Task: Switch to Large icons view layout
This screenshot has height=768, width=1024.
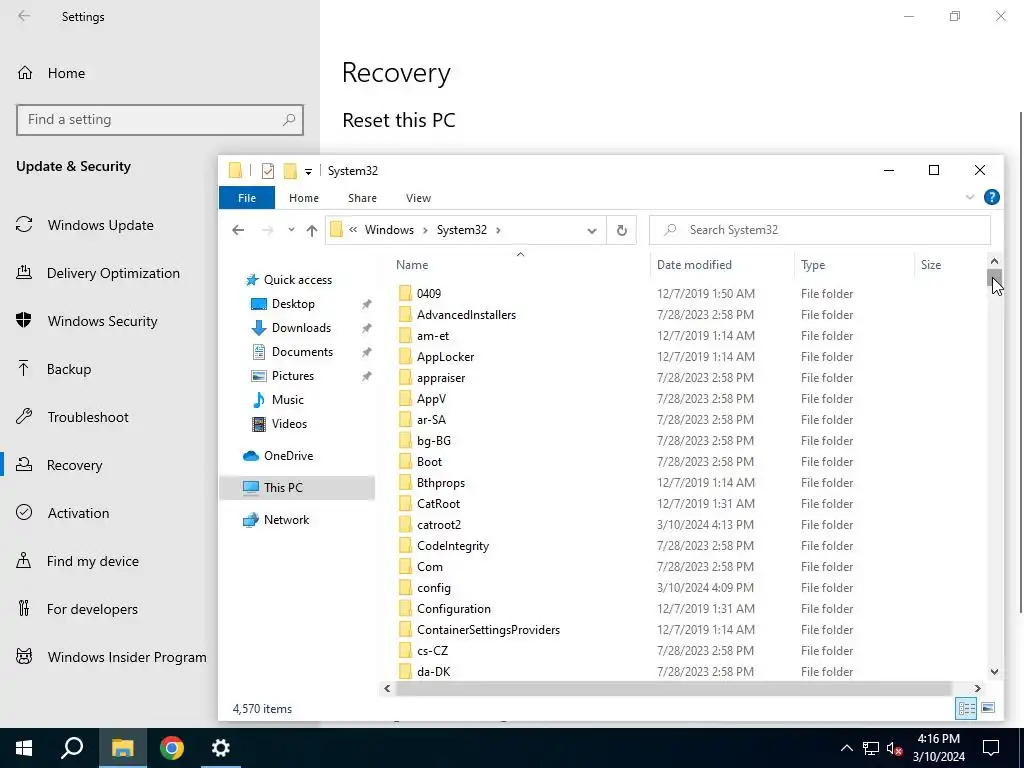Action: [x=988, y=708]
